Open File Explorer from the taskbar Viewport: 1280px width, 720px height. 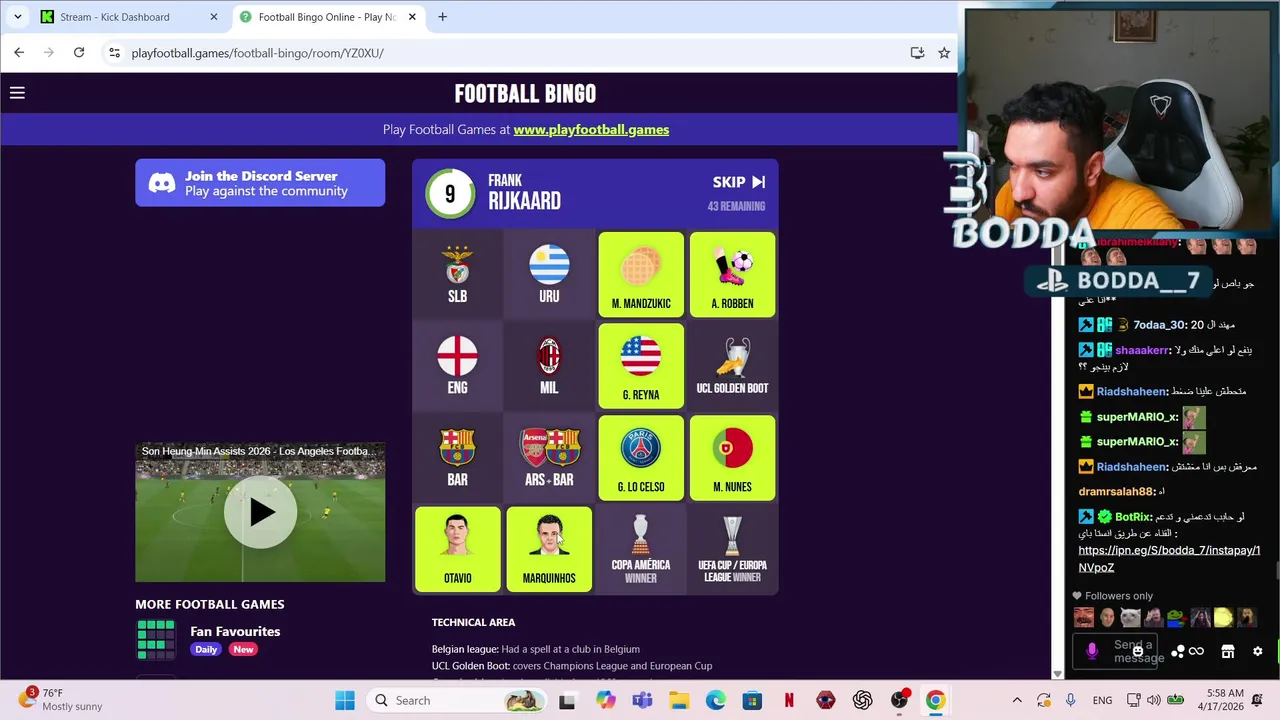[678, 700]
